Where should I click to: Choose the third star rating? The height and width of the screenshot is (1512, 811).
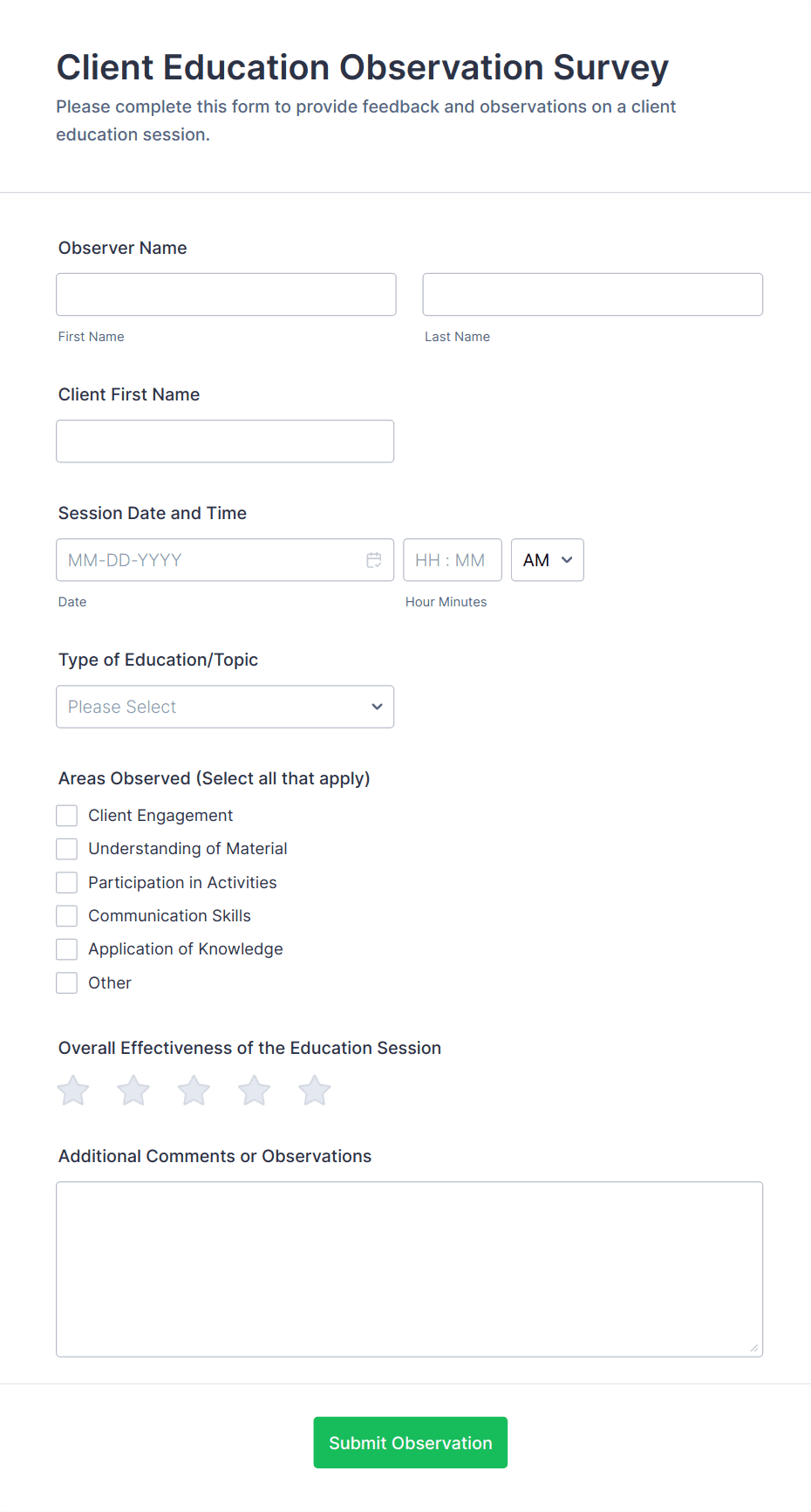point(194,1091)
